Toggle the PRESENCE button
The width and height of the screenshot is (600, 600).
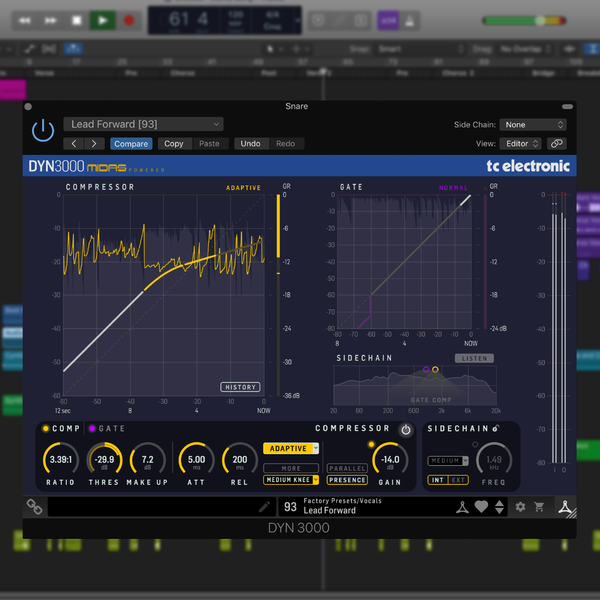(347, 480)
